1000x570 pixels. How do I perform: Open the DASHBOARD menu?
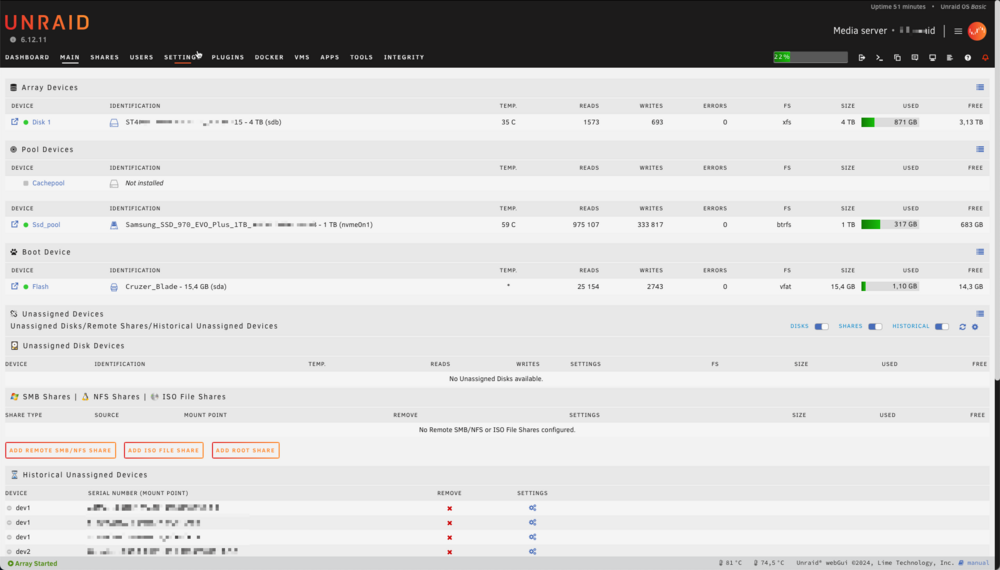(27, 57)
